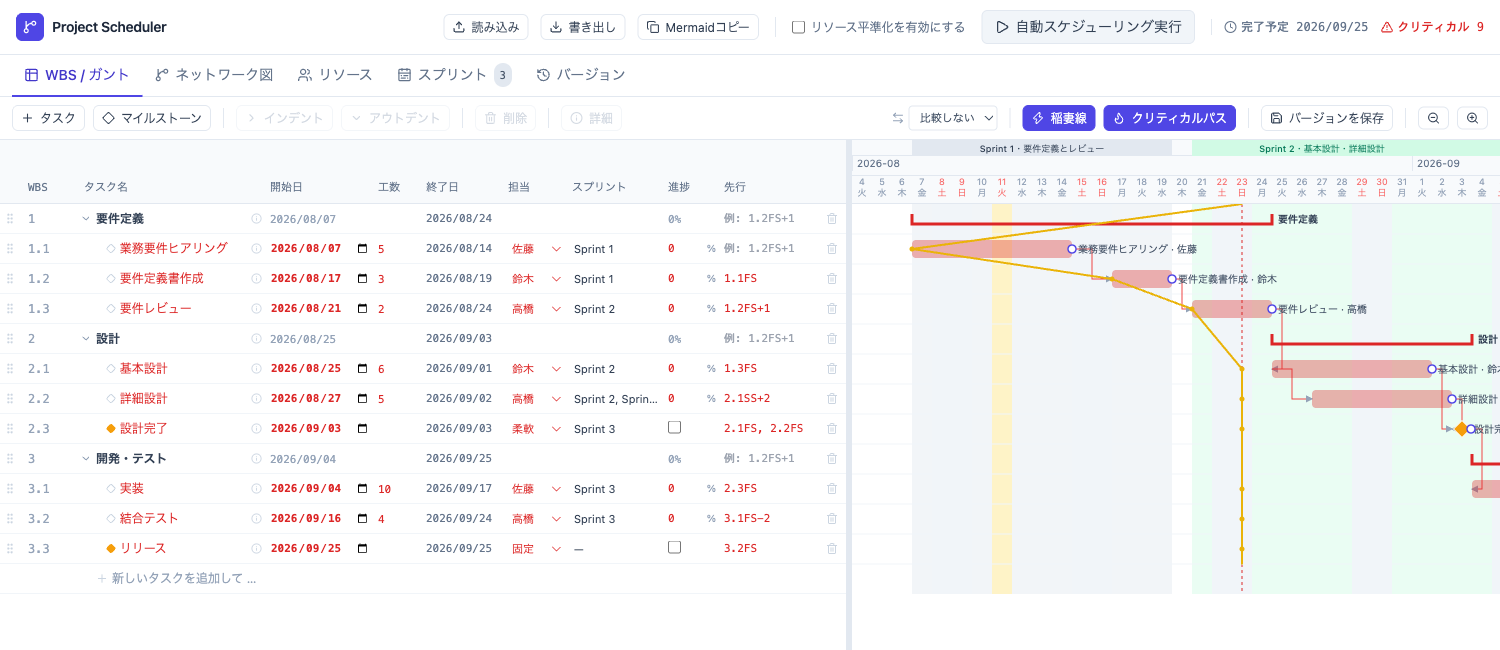Delete the 要件定義書作成 row with trash icon
This screenshot has width=1500, height=650.
(832, 278)
